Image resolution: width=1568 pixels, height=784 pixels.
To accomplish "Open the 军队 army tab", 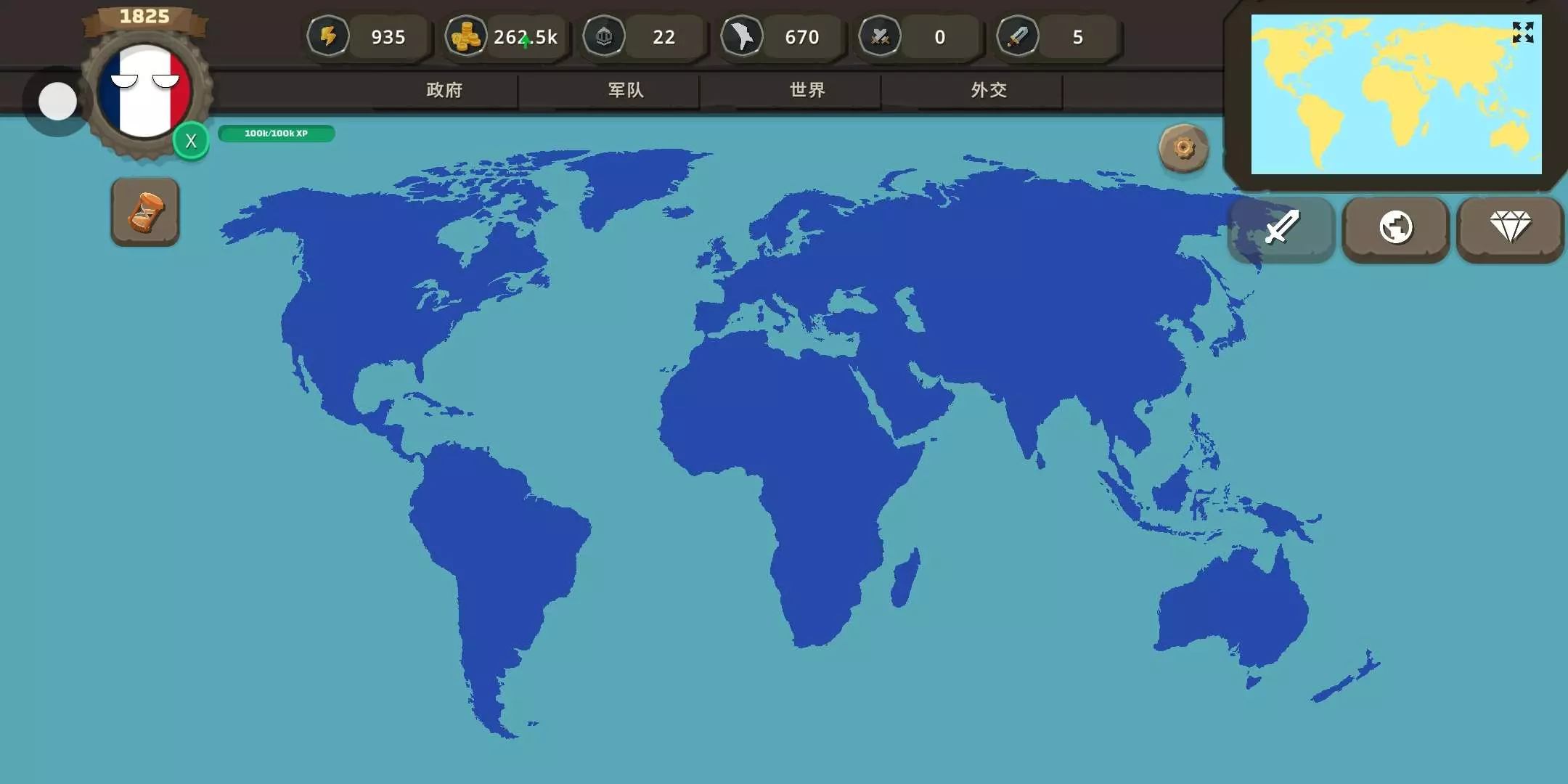I will (x=626, y=90).
